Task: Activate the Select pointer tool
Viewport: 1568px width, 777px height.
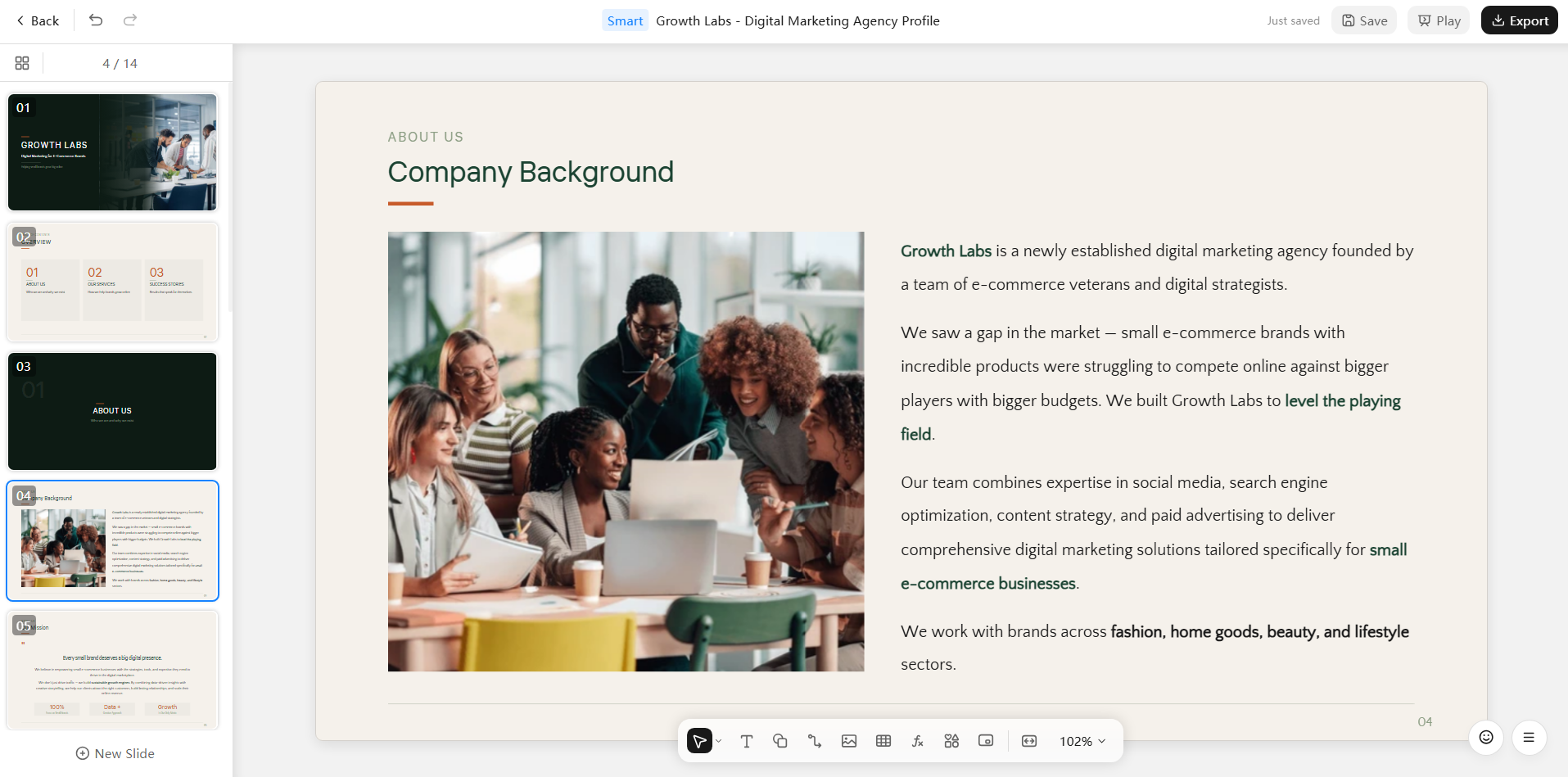Action: [x=699, y=741]
